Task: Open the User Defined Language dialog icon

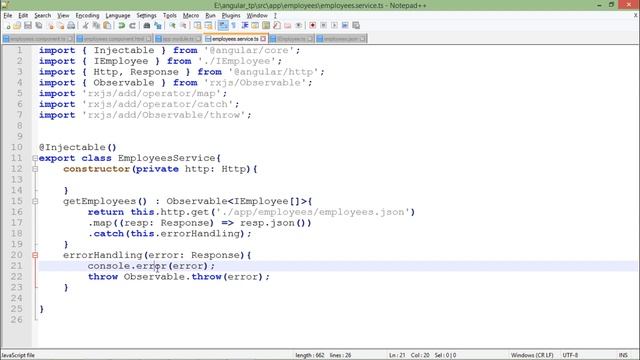Action: tap(255, 25)
